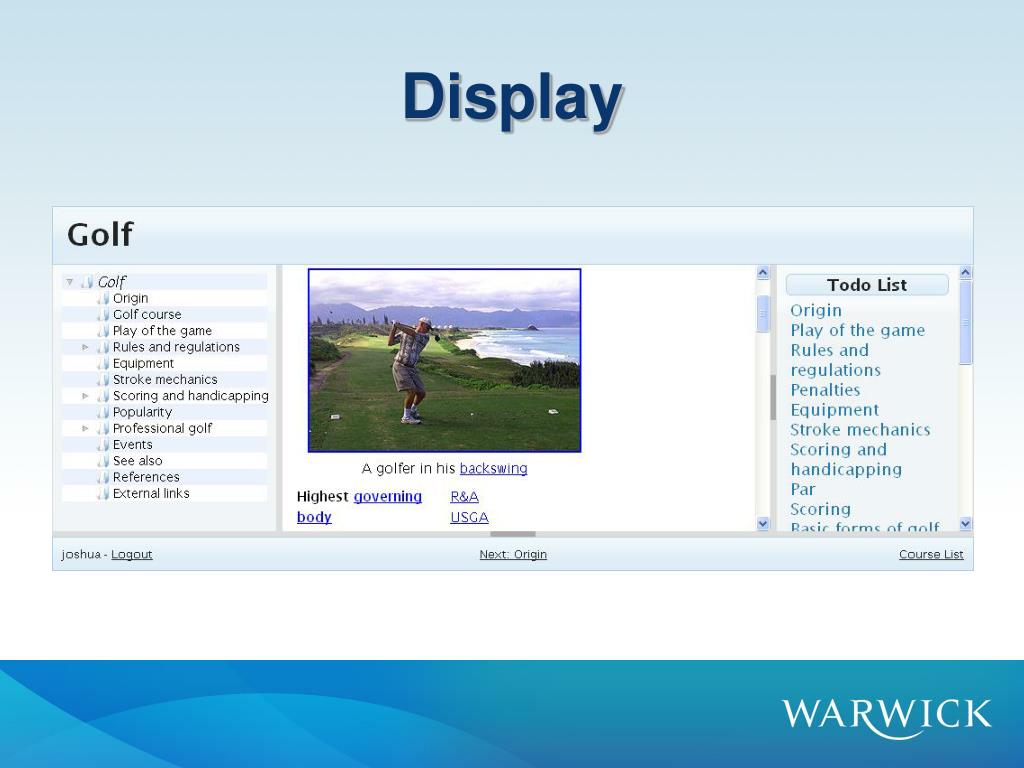This screenshot has width=1024, height=768.
Task: Click the page icon beside References
Action: [103, 477]
